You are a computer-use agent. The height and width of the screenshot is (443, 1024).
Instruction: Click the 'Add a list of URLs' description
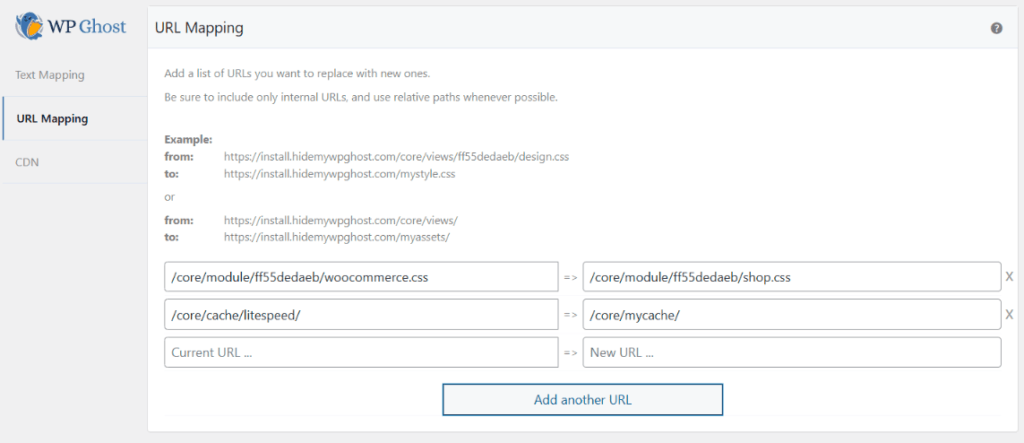tap(297, 73)
